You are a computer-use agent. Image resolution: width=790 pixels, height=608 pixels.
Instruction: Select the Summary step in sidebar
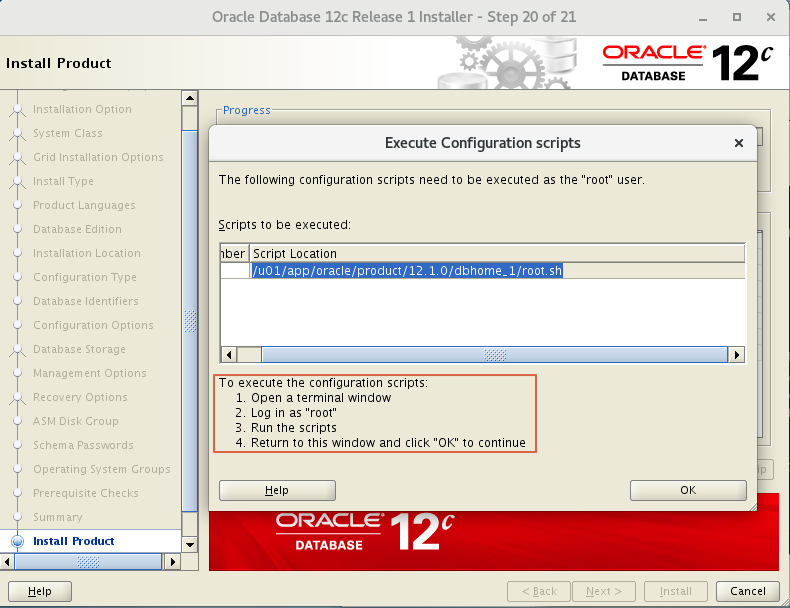(57, 517)
